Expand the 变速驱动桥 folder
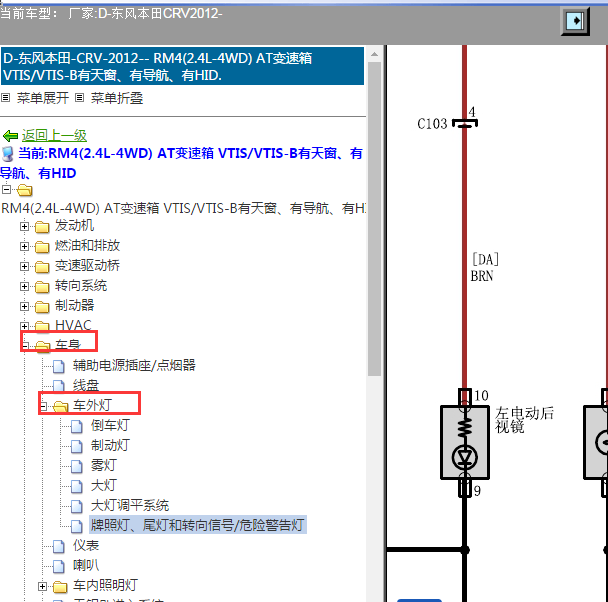 24,267
